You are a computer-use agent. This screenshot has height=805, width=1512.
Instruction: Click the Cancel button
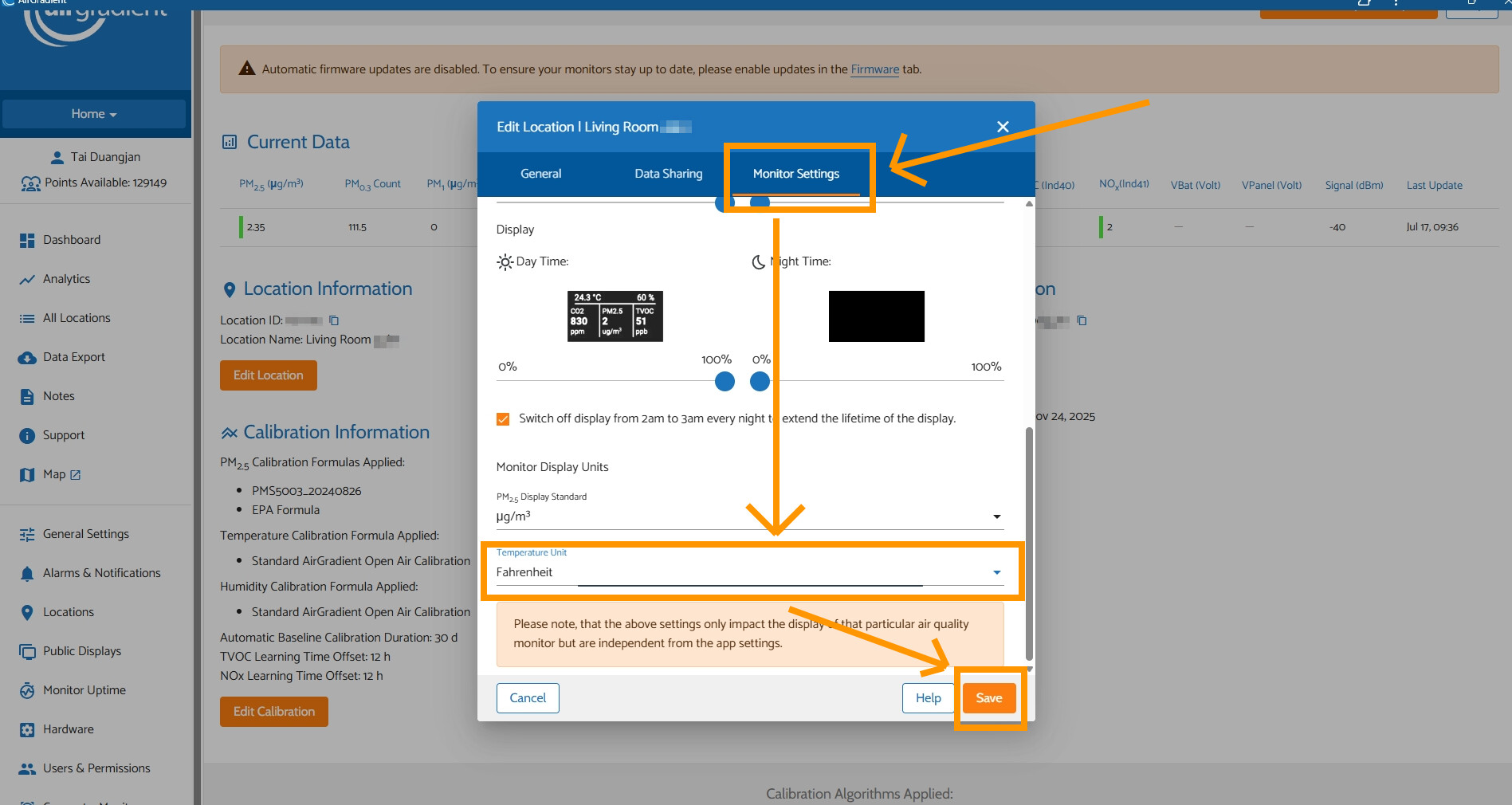coord(528,698)
